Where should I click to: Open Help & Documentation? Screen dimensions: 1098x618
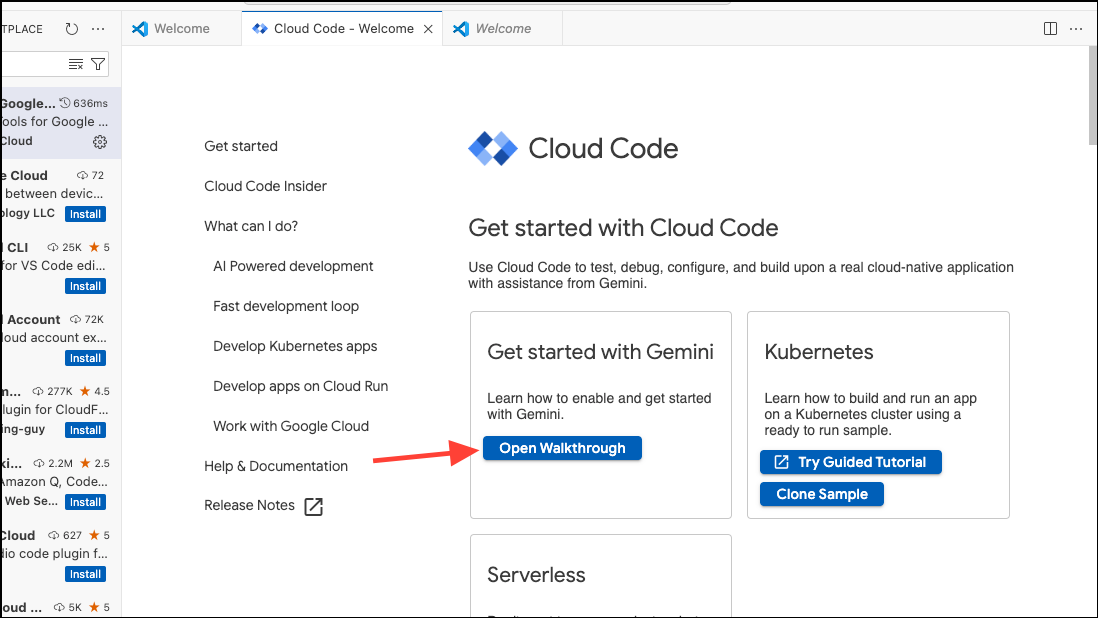tap(275, 466)
